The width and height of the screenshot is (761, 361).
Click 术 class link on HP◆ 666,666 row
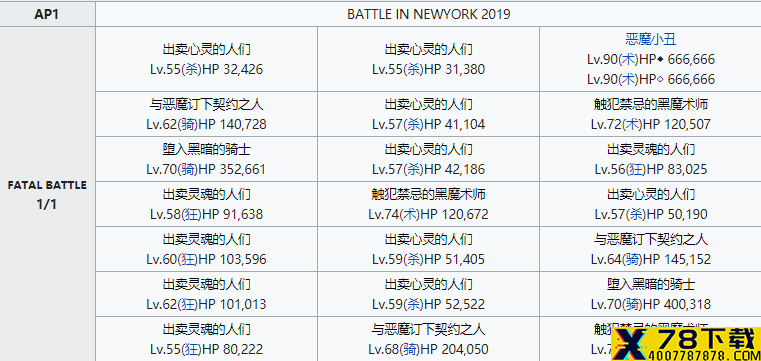[627, 60]
